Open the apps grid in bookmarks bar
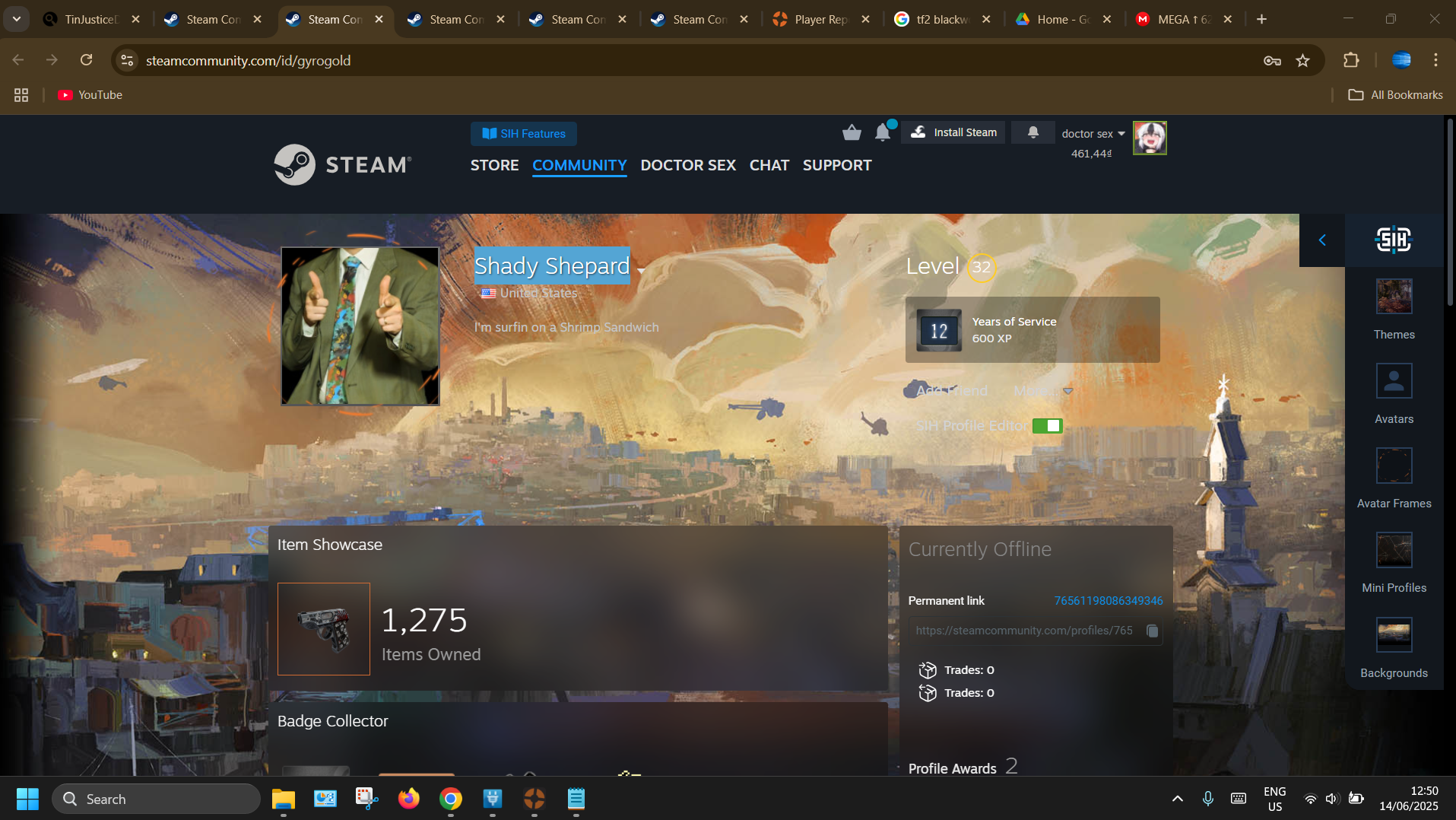Viewport: 1456px width, 820px height. tap(21, 95)
